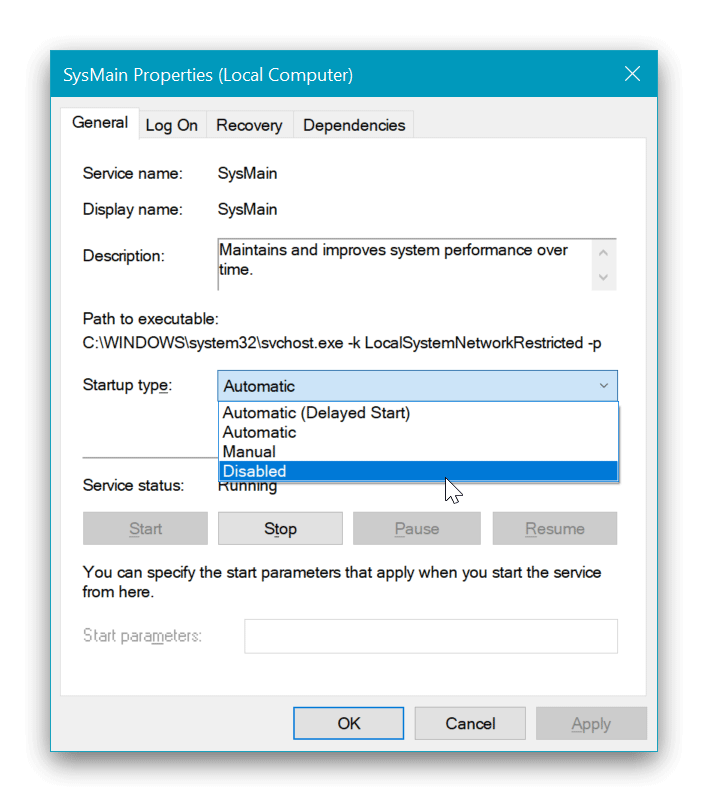Go to the Dependencies tab
708x802 pixels.
pyautogui.click(x=354, y=125)
